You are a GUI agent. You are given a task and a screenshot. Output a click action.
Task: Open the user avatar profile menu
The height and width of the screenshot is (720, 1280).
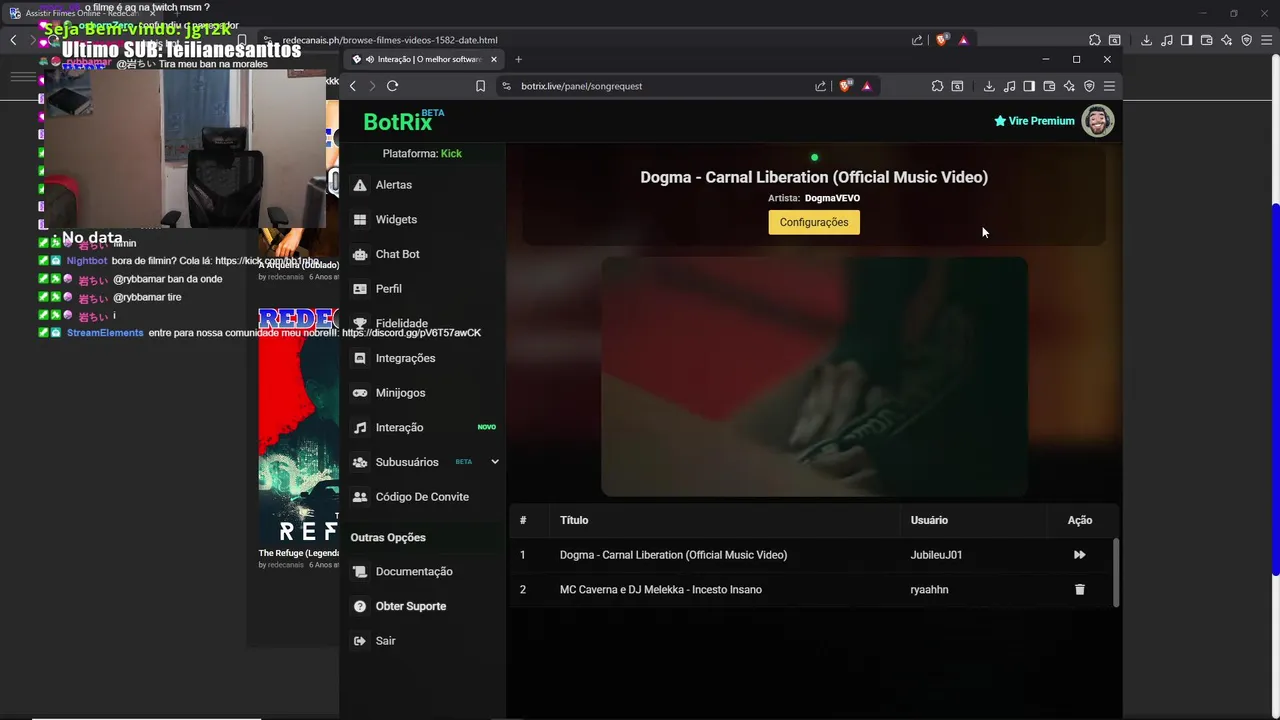[1097, 121]
